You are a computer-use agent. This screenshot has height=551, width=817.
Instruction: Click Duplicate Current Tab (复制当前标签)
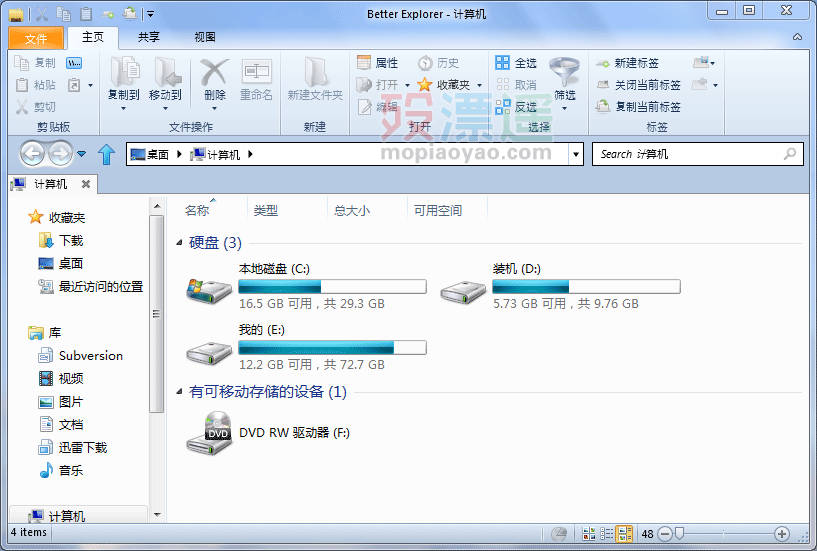click(639, 107)
